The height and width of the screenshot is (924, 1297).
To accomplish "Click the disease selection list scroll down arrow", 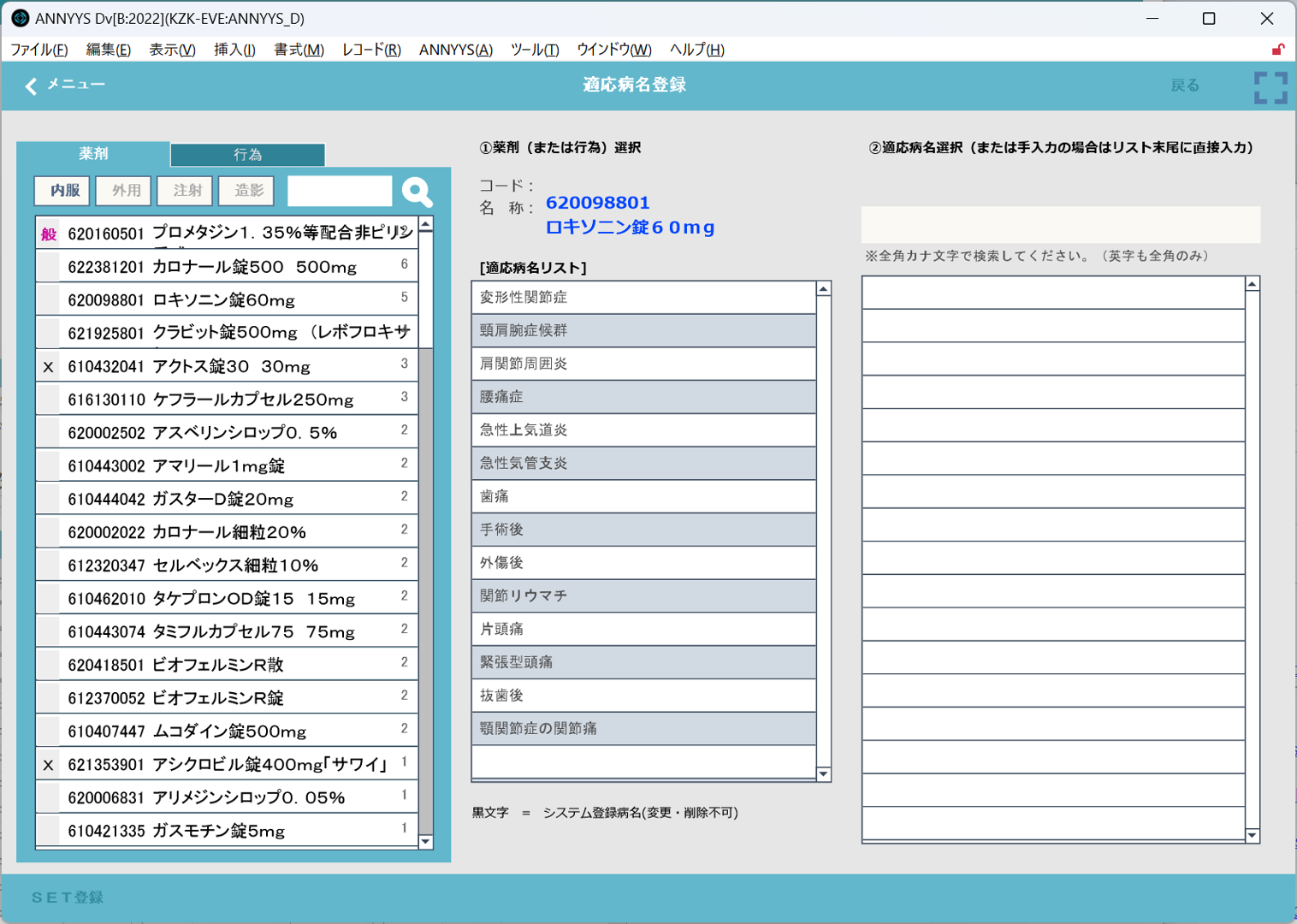I will coord(1253,836).
